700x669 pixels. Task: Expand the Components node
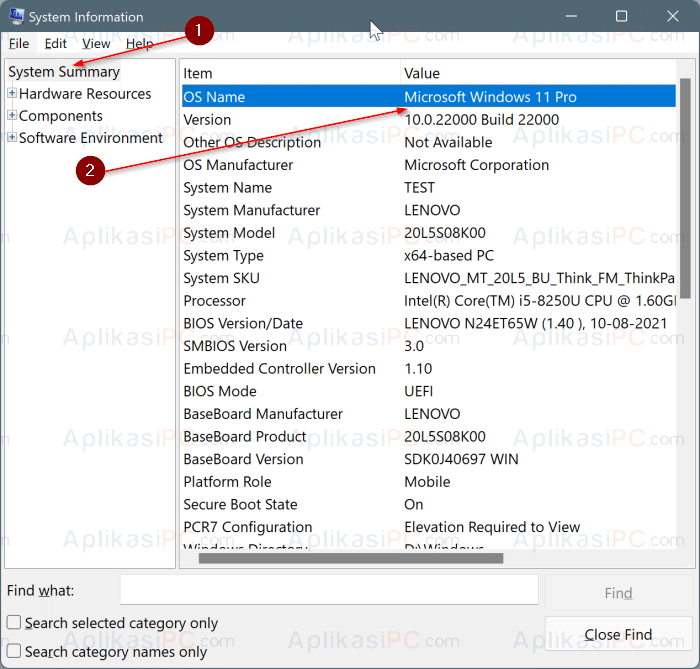[12, 115]
